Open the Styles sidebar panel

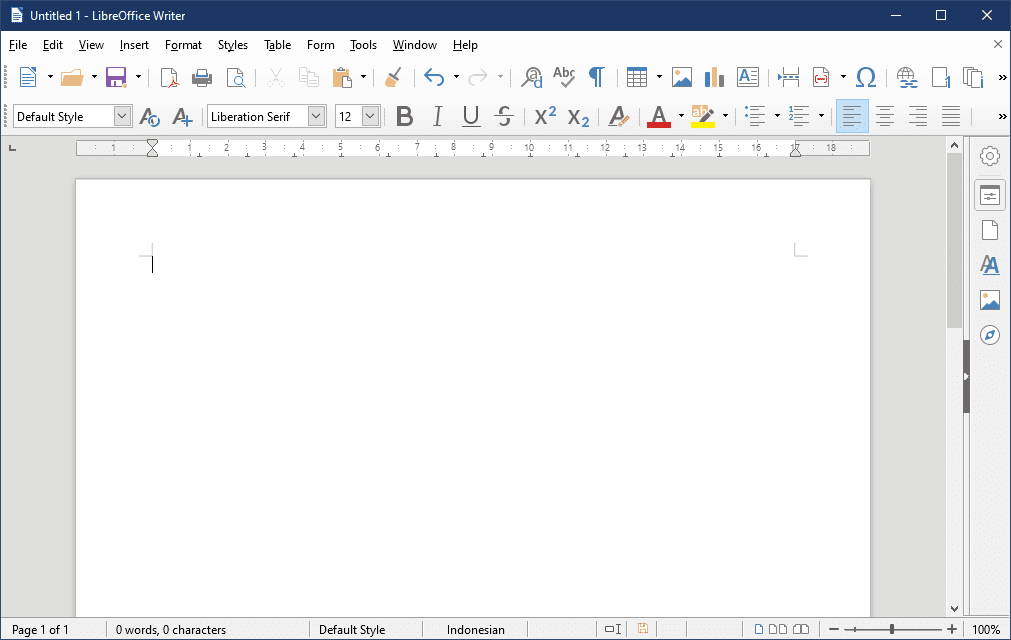(989, 265)
